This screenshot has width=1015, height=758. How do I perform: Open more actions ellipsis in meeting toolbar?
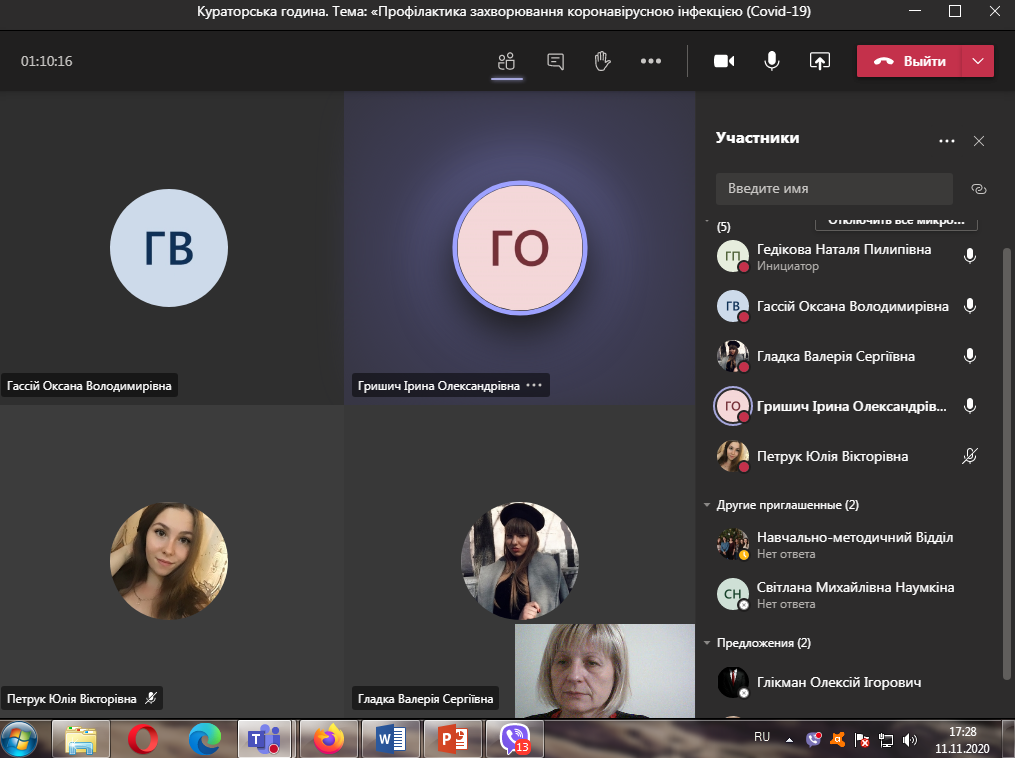(x=651, y=61)
